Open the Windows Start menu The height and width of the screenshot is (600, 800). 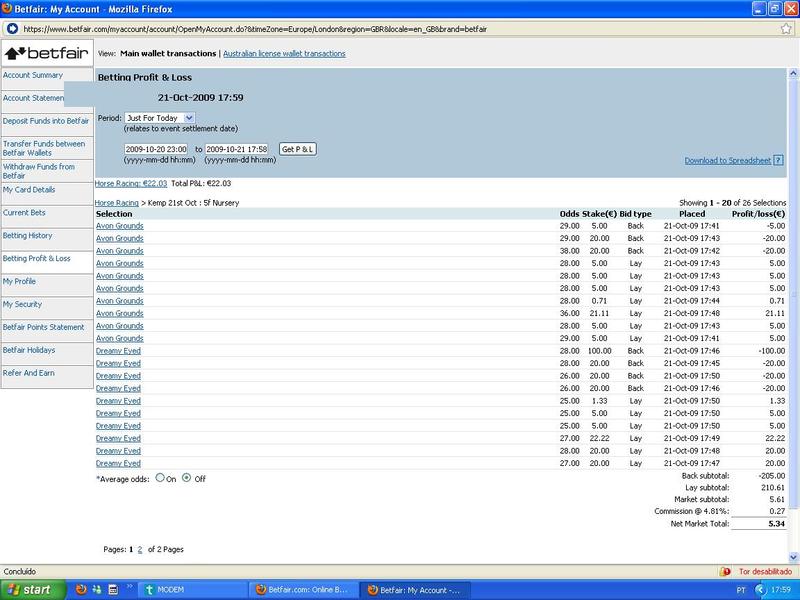(x=33, y=590)
